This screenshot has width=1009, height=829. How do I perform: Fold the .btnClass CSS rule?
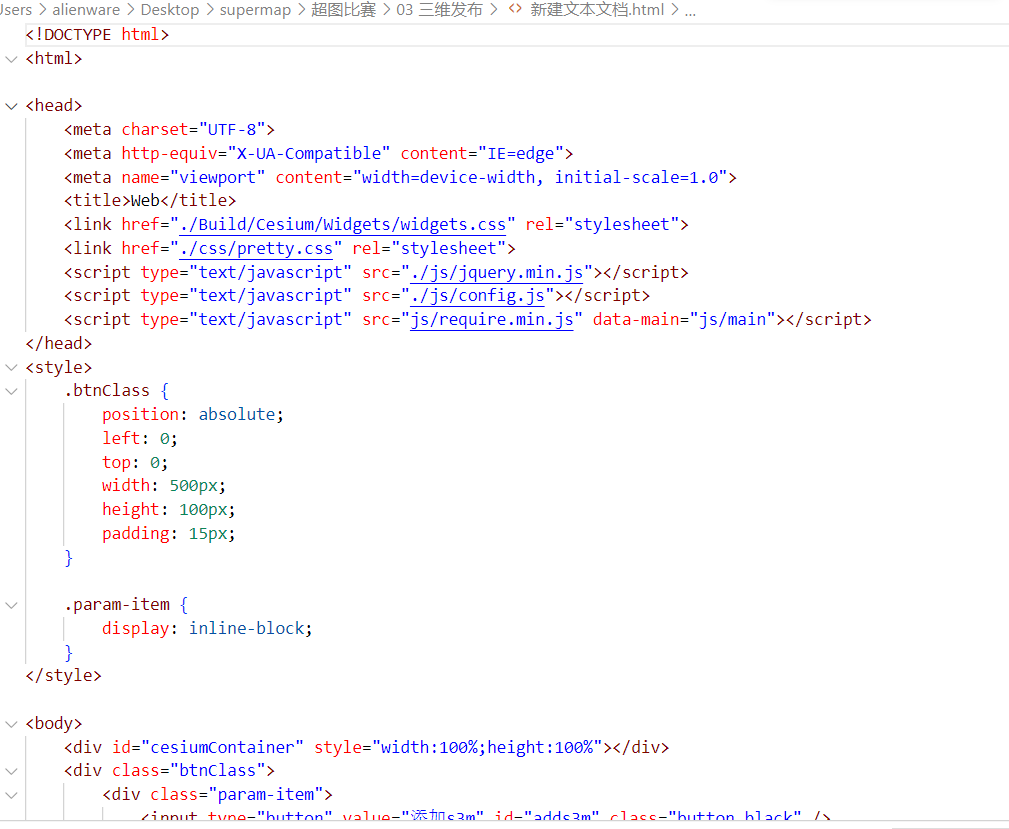pos(11,391)
